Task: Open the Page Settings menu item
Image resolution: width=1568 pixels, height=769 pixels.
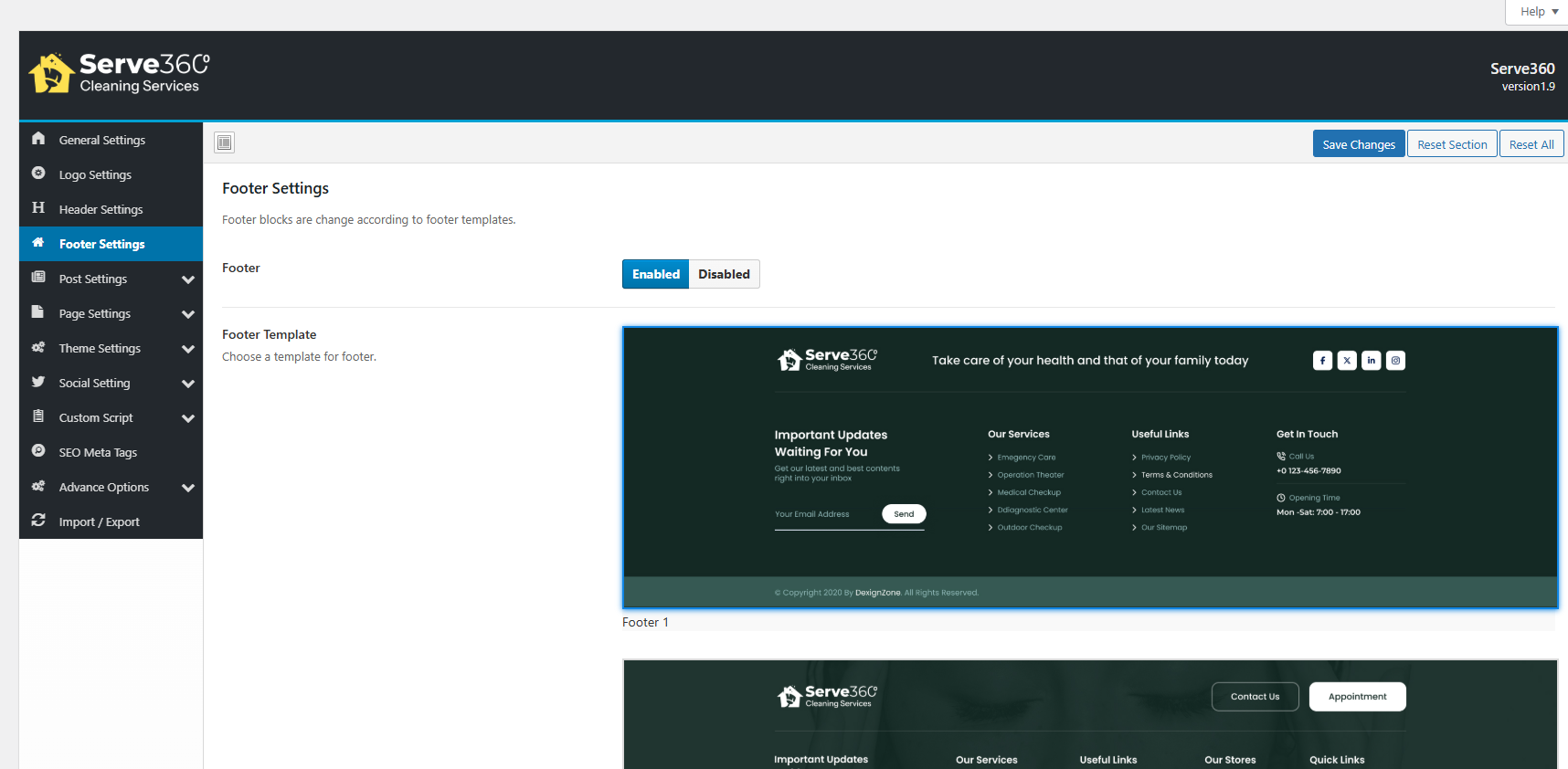Action: point(95,313)
